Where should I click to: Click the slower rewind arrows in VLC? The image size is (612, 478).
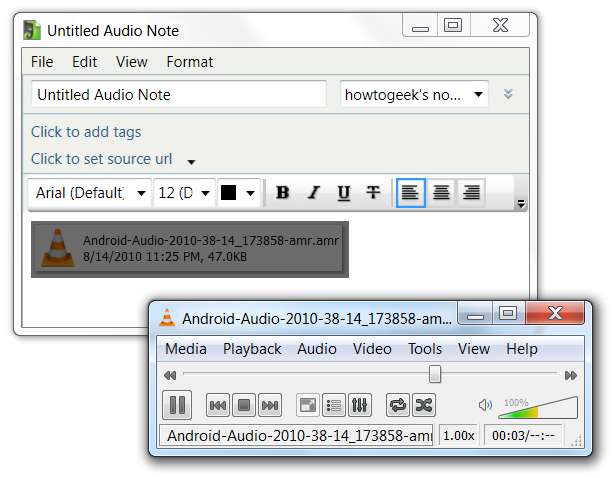[170, 375]
